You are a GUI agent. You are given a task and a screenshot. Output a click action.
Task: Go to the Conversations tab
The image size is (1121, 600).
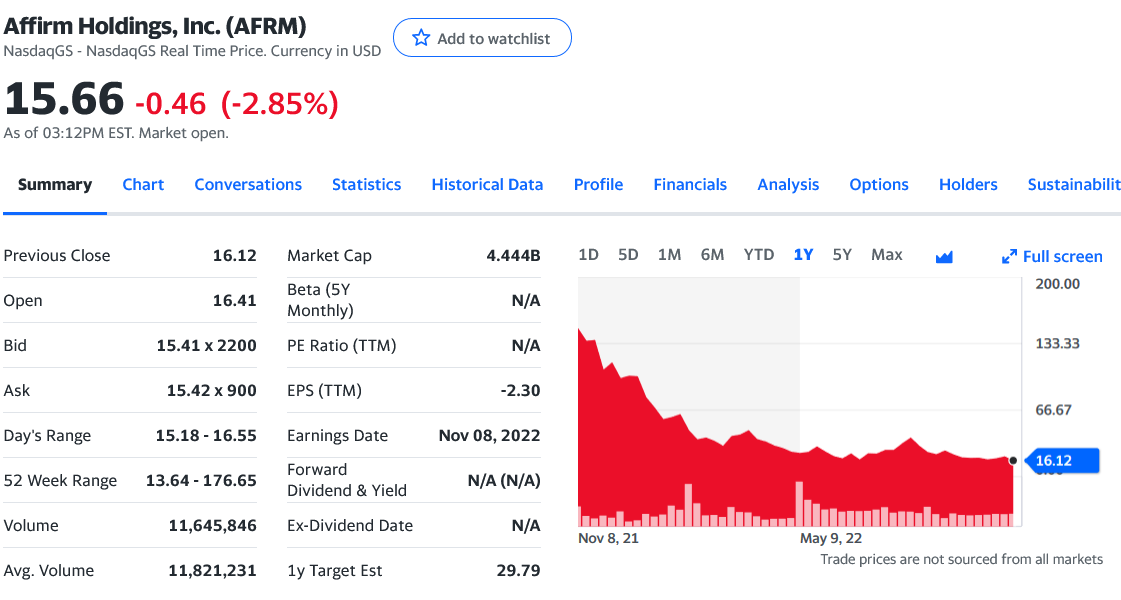coord(248,185)
